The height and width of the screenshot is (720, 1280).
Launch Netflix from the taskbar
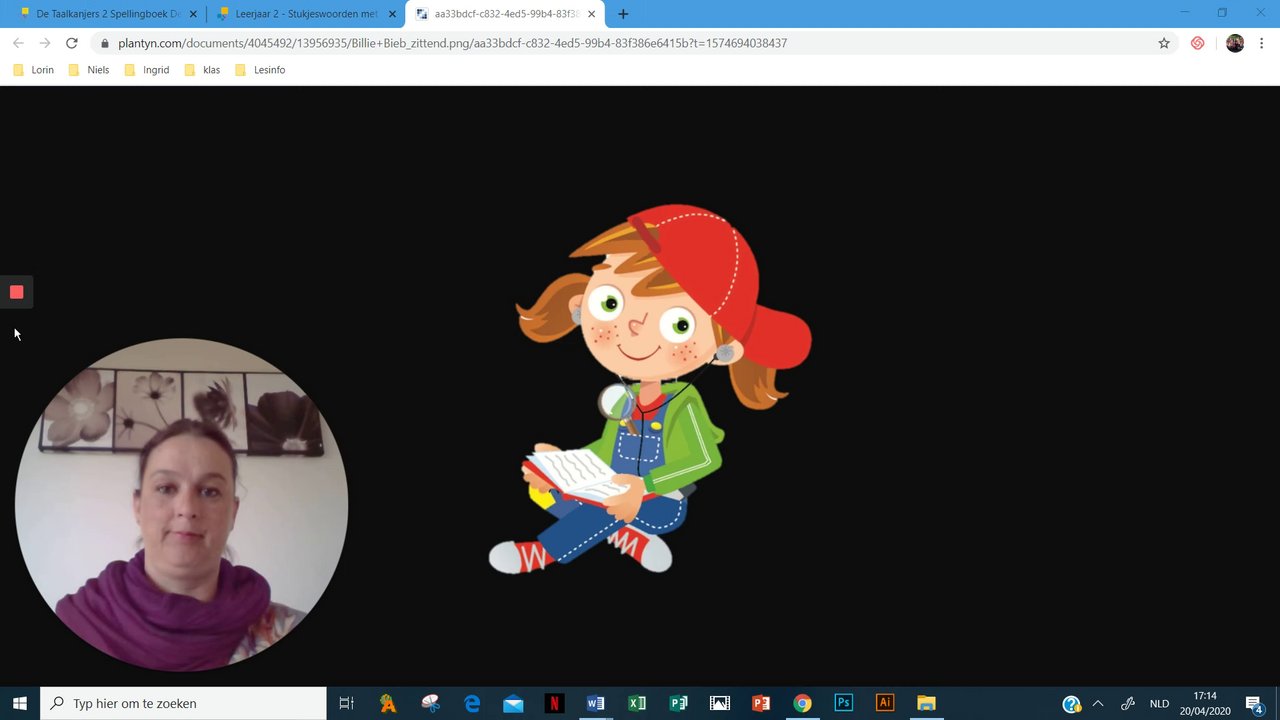pos(554,703)
